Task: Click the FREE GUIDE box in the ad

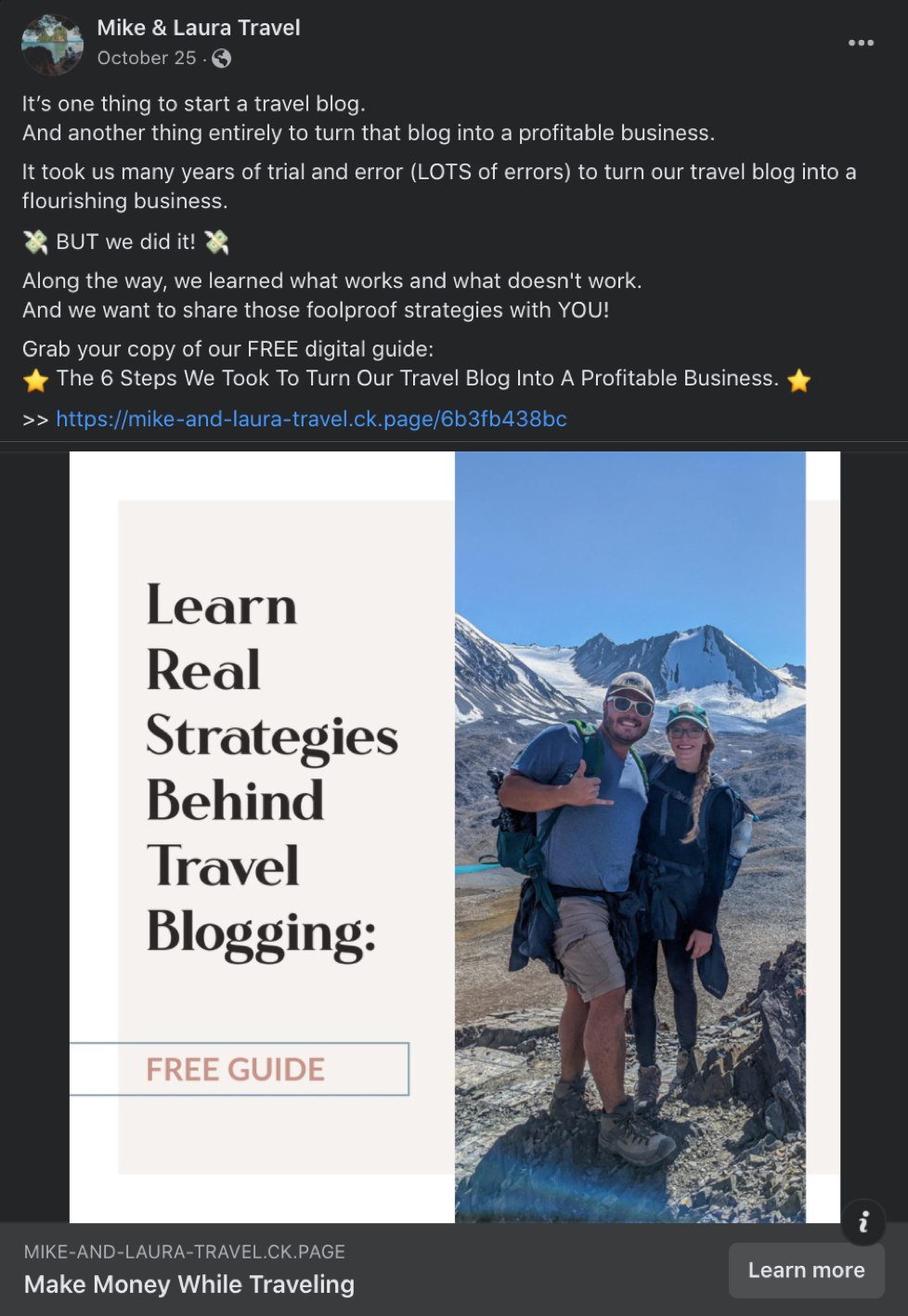Action: coord(240,1069)
